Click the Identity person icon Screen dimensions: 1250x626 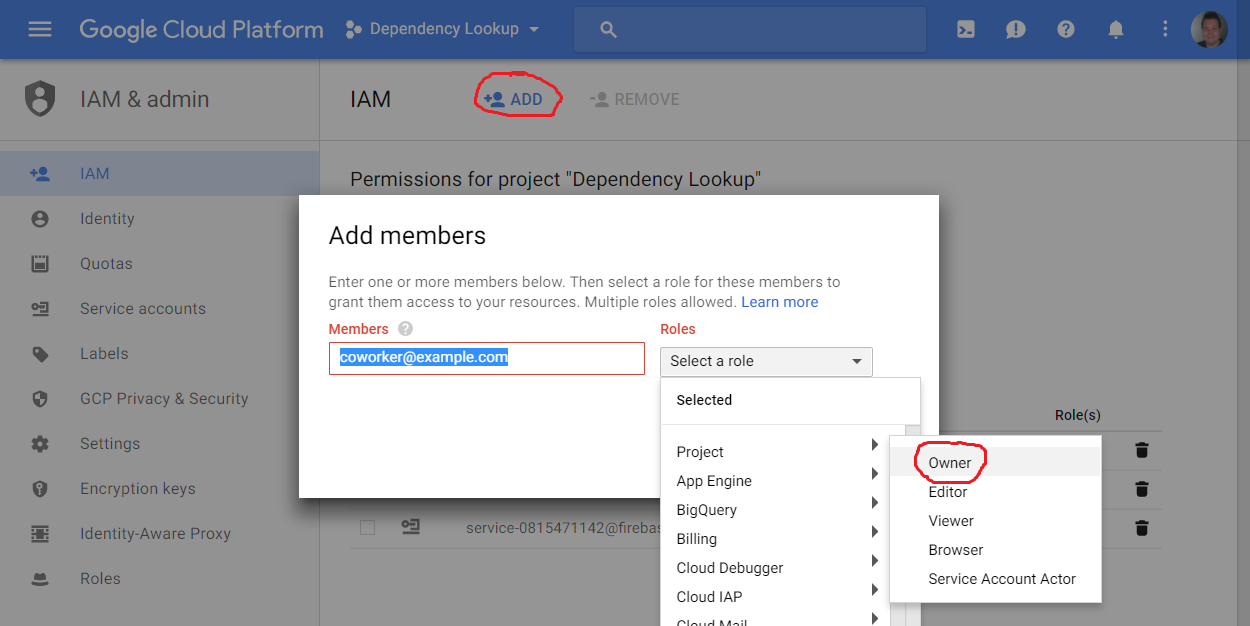tap(40, 219)
